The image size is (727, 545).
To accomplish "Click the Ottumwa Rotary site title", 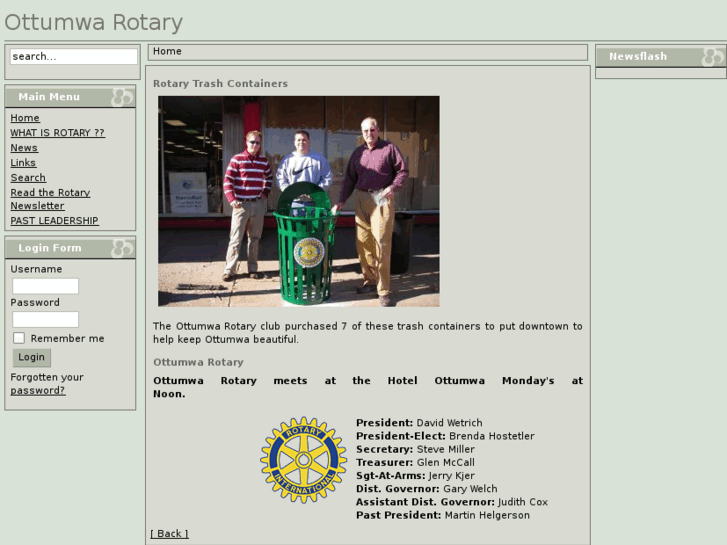I will [x=94, y=22].
